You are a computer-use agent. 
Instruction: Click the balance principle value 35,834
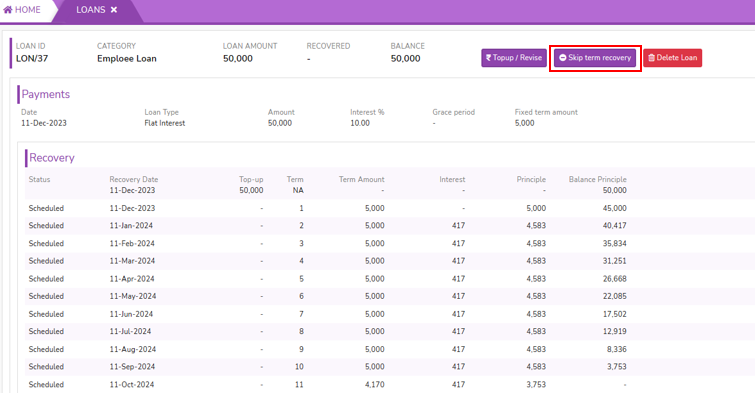click(x=614, y=243)
